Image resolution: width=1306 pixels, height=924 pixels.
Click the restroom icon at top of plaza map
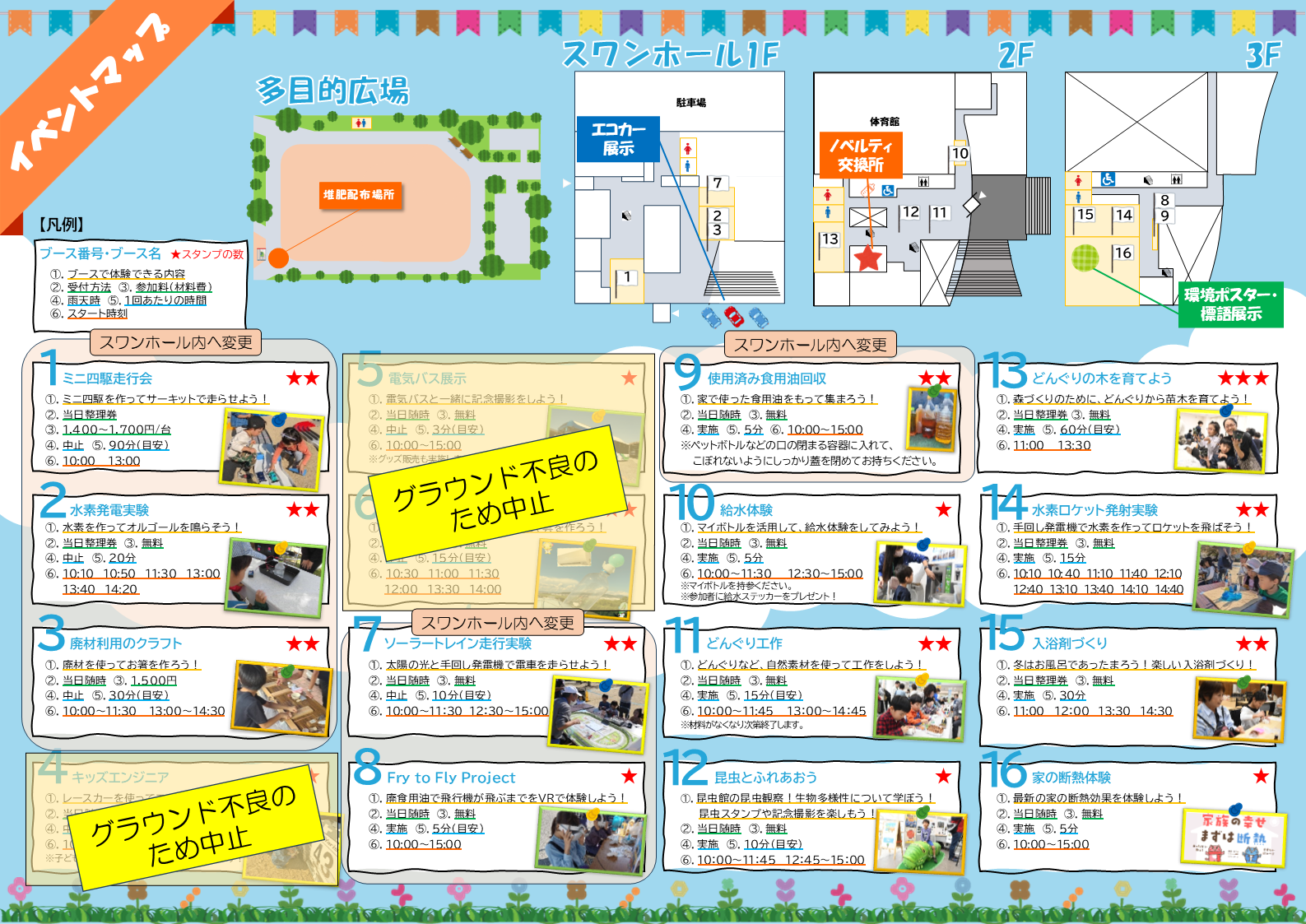point(360,123)
